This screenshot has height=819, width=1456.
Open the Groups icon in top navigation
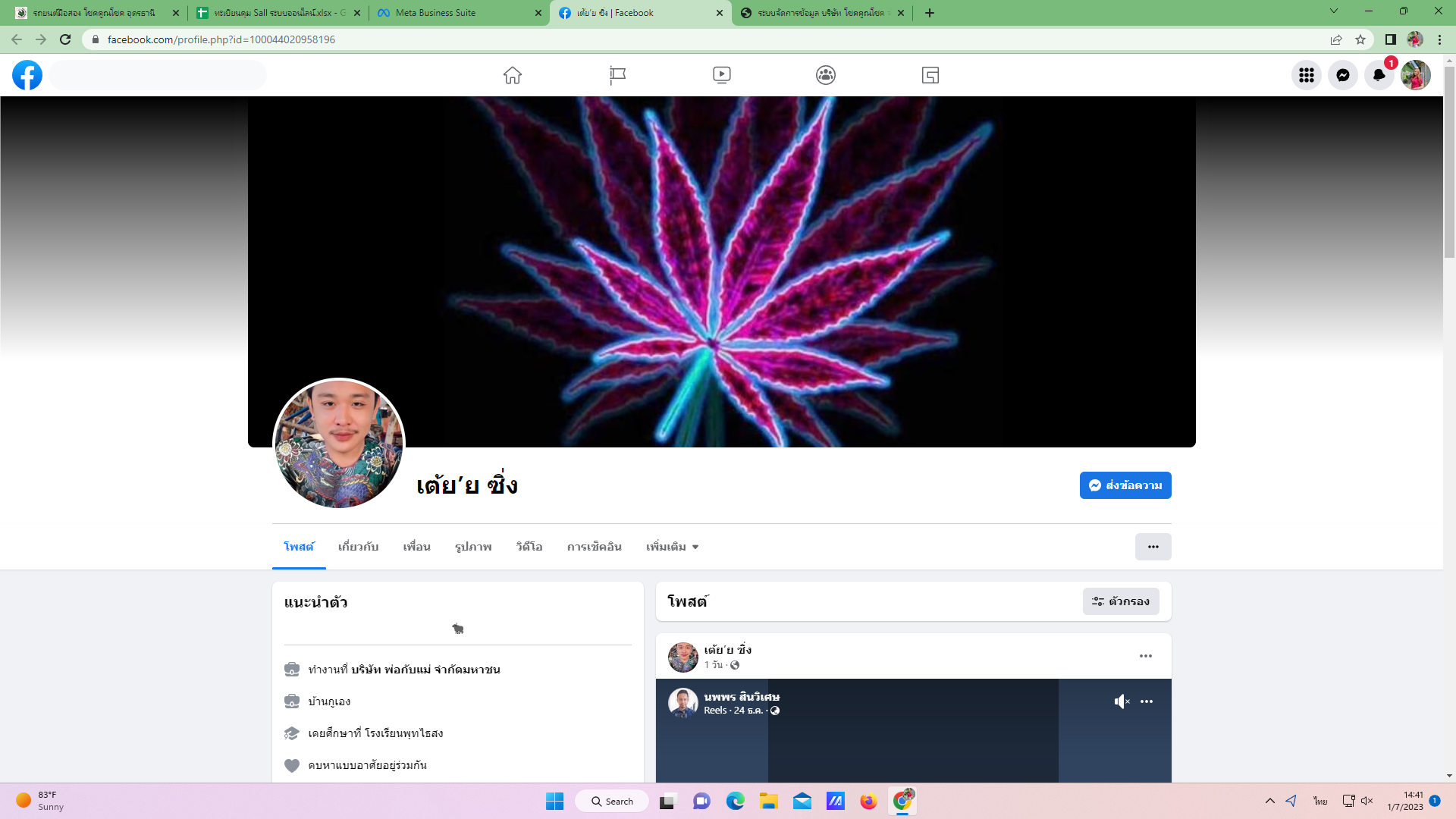pyautogui.click(x=826, y=75)
